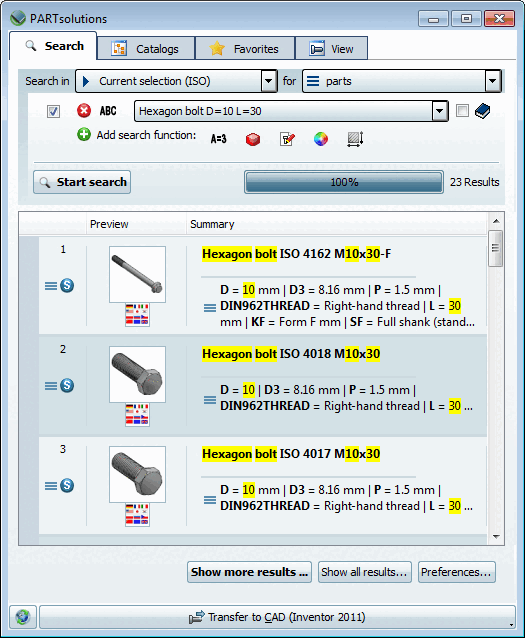Click lines icon beside ISO 4017 details
Screen dimensions: 525x638
click(x=210, y=500)
